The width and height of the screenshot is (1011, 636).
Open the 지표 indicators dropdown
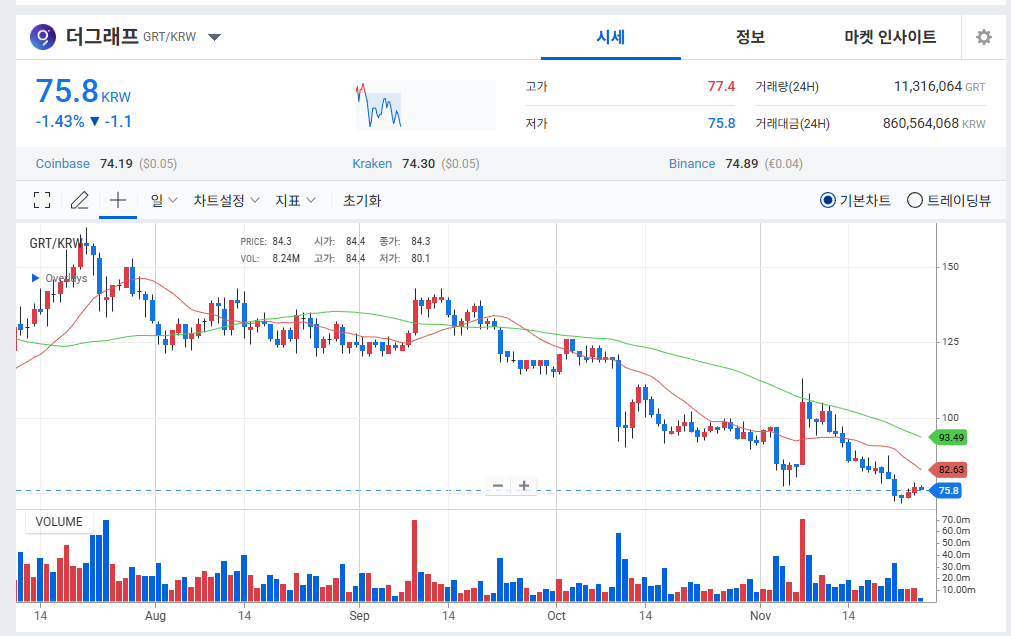coord(295,200)
